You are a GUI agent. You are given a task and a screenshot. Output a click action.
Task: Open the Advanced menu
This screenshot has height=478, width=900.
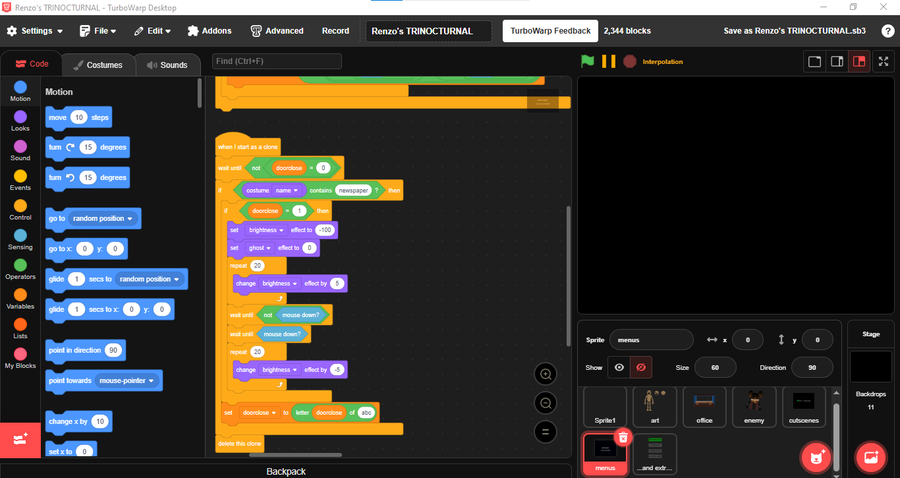tap(277, 31)
